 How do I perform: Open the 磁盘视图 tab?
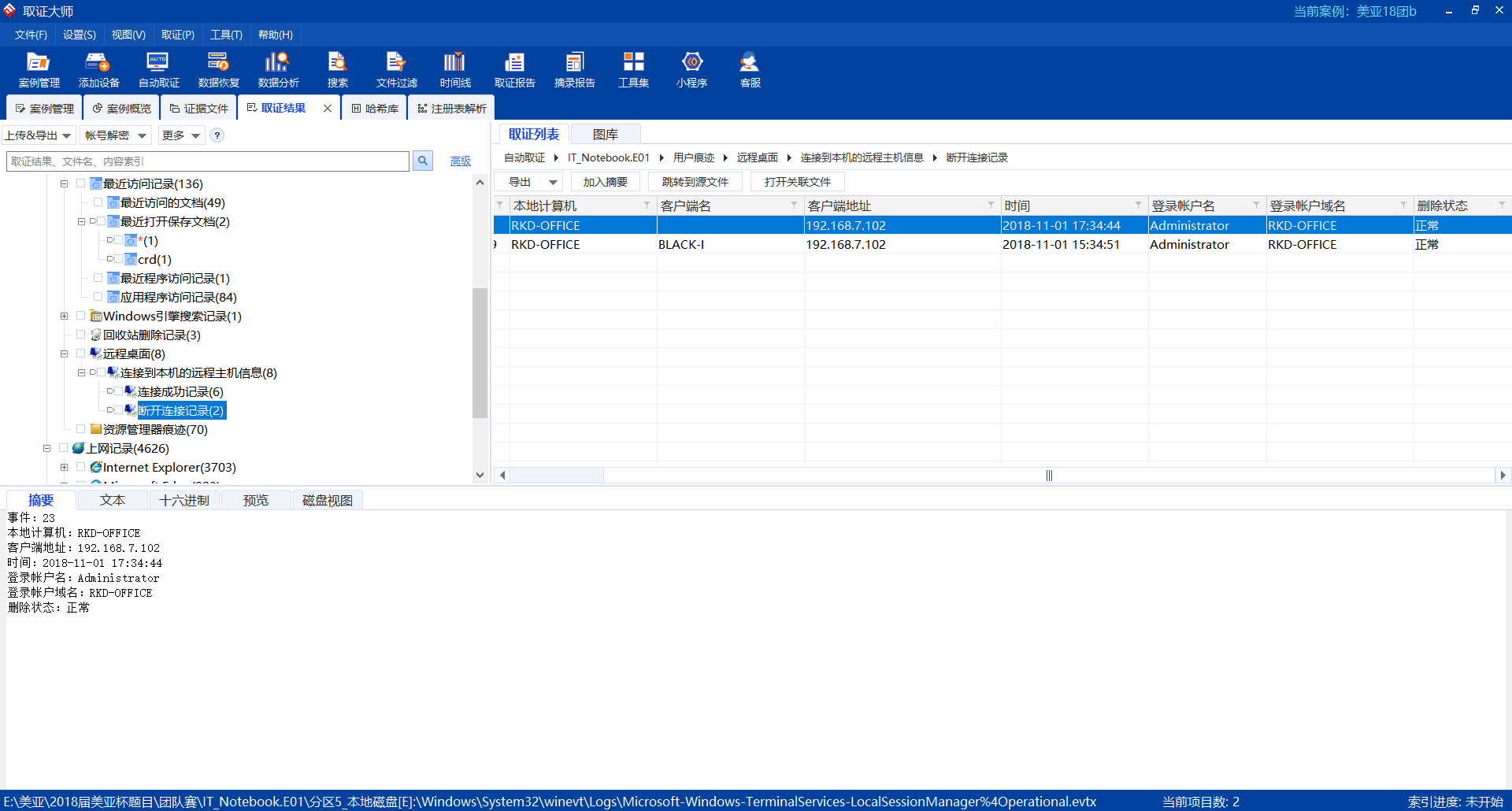click(328, 500)
